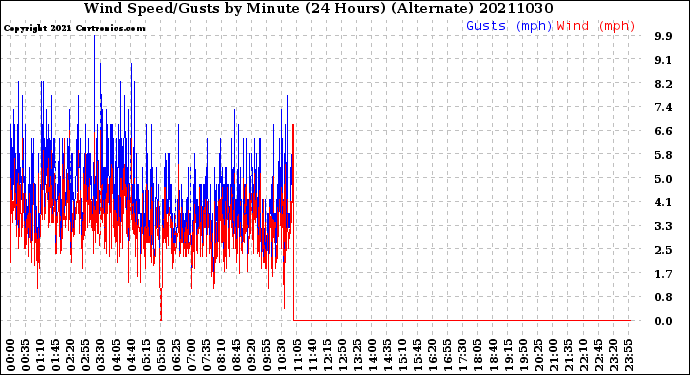Viewport: 690px width, 375px height.
Task: Click the 9.1 y-axis label
Action: click(663, 60)
